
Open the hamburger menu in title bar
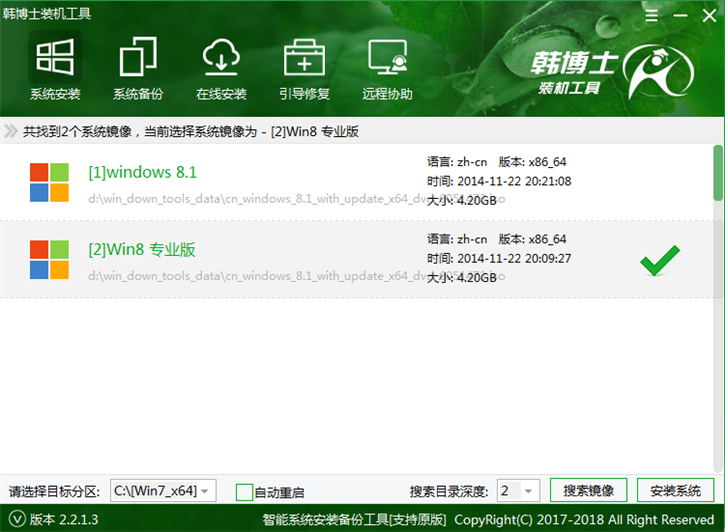tap(651, 17)
